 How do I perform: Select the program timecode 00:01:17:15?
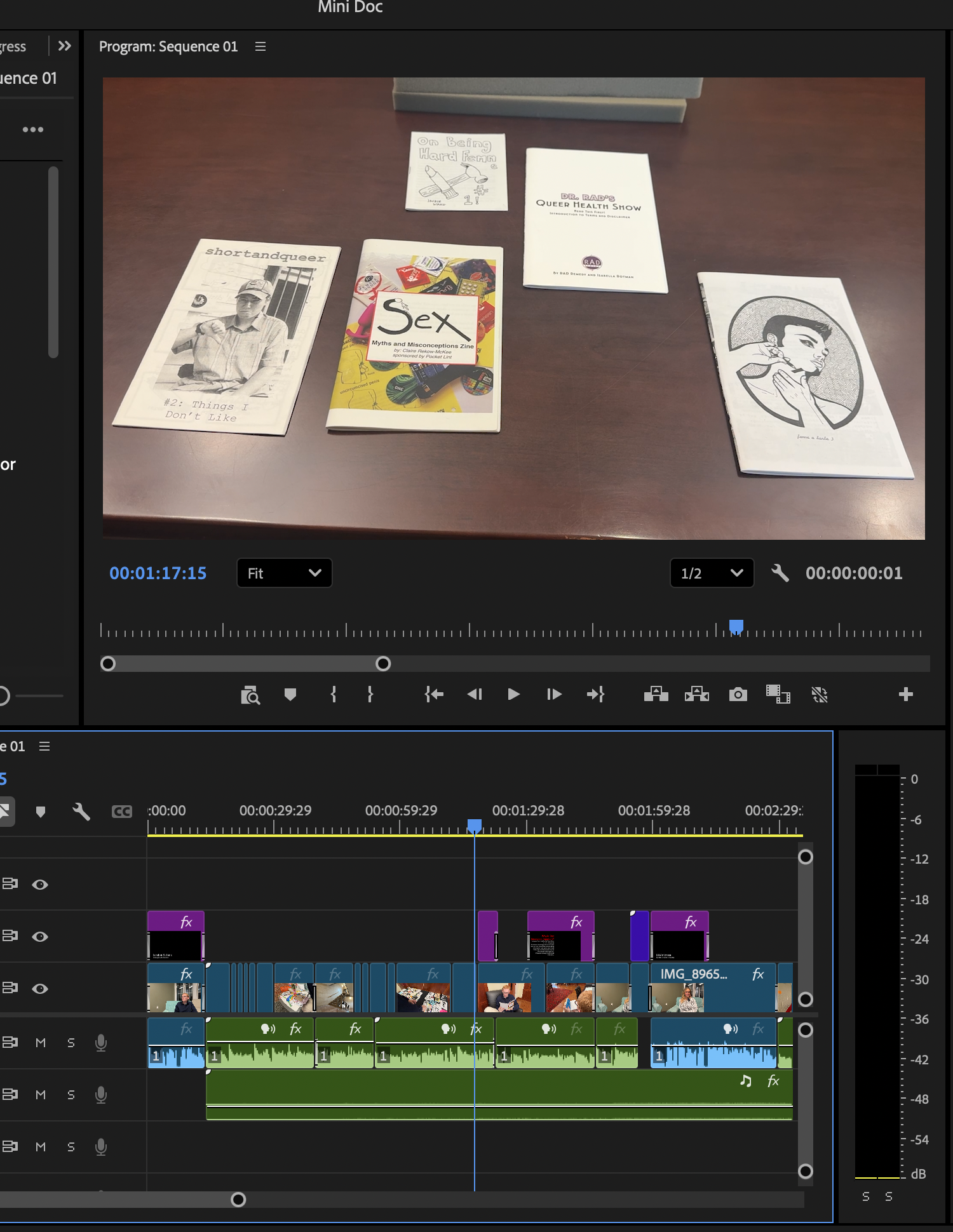tap(158, 573)
